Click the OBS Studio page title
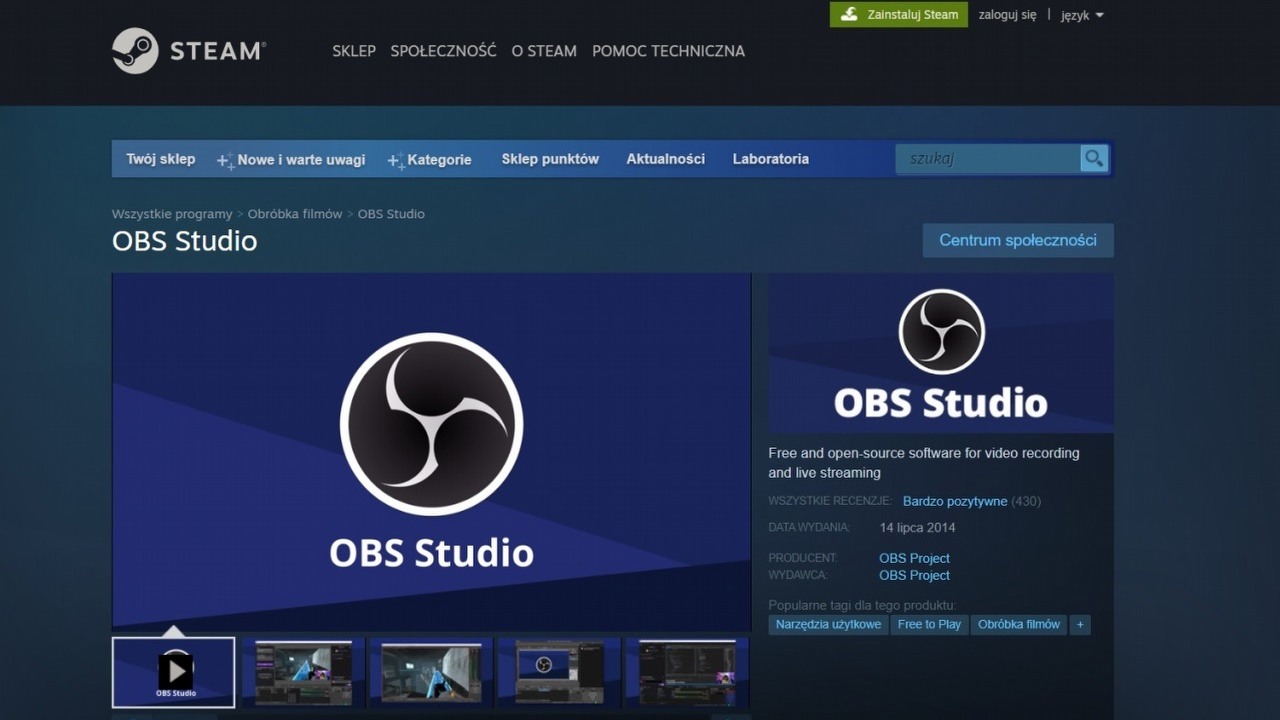Screen dimensions: 1280x720 (185, 241)
